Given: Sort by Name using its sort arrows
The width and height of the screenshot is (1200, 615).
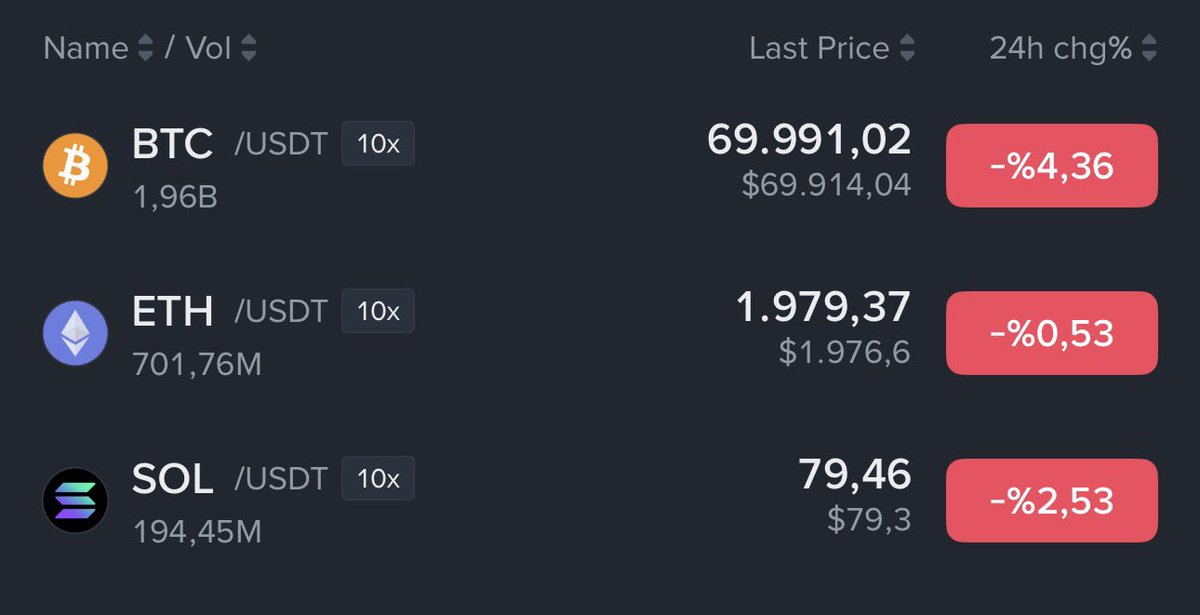Looking at the screenshot, I should tap(146, 48).
